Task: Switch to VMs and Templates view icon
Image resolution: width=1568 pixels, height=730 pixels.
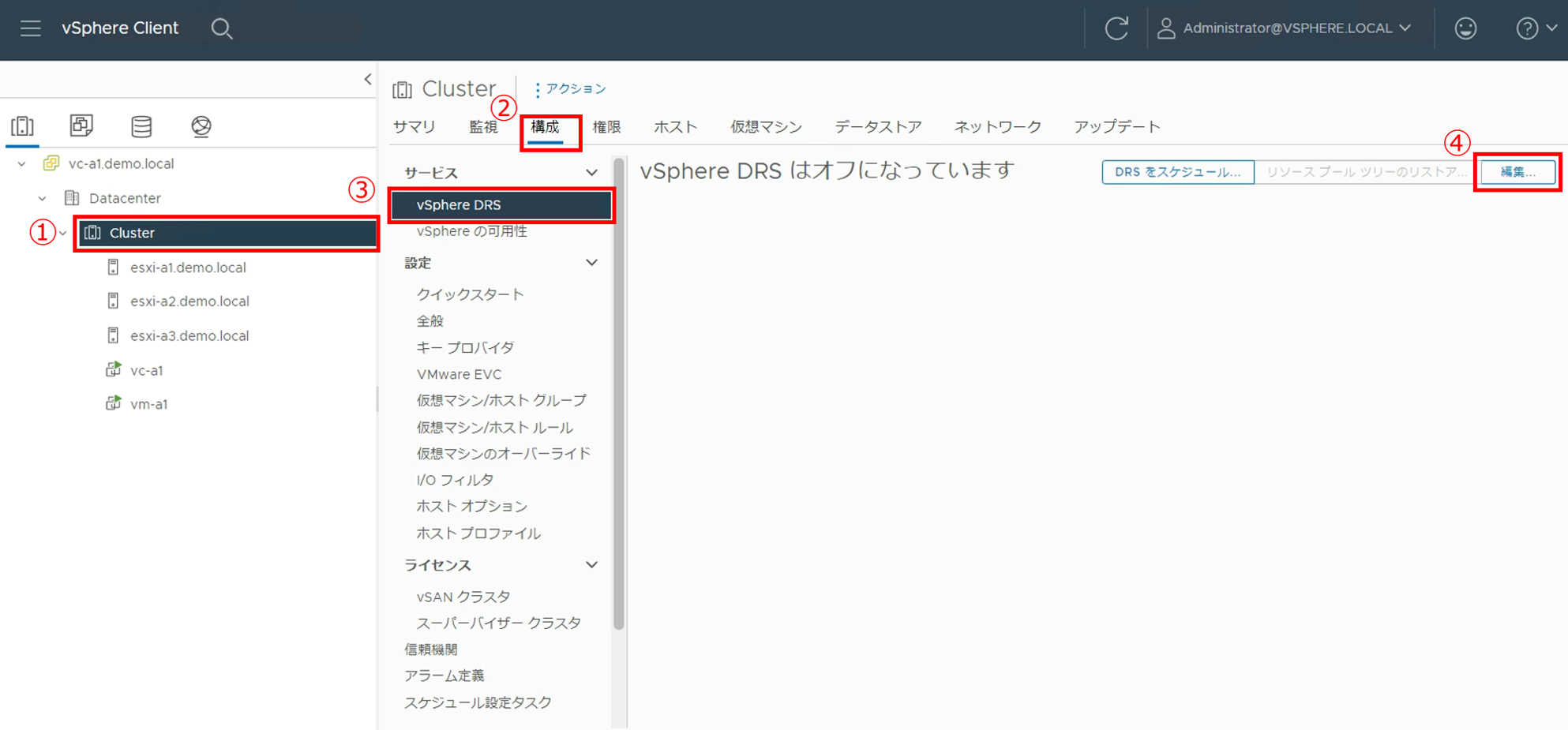Action: point(81,125)
